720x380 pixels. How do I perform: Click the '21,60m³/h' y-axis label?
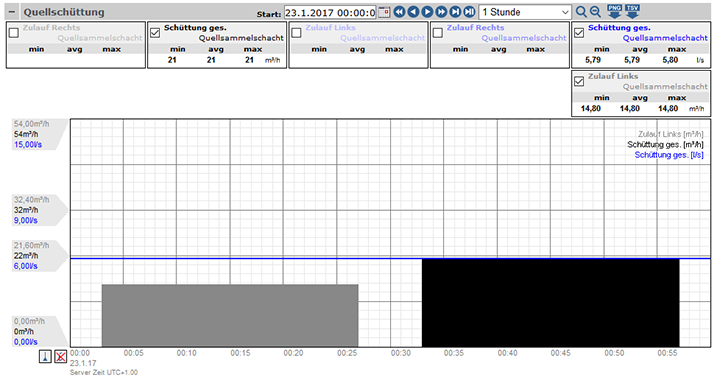click(32, 246)
